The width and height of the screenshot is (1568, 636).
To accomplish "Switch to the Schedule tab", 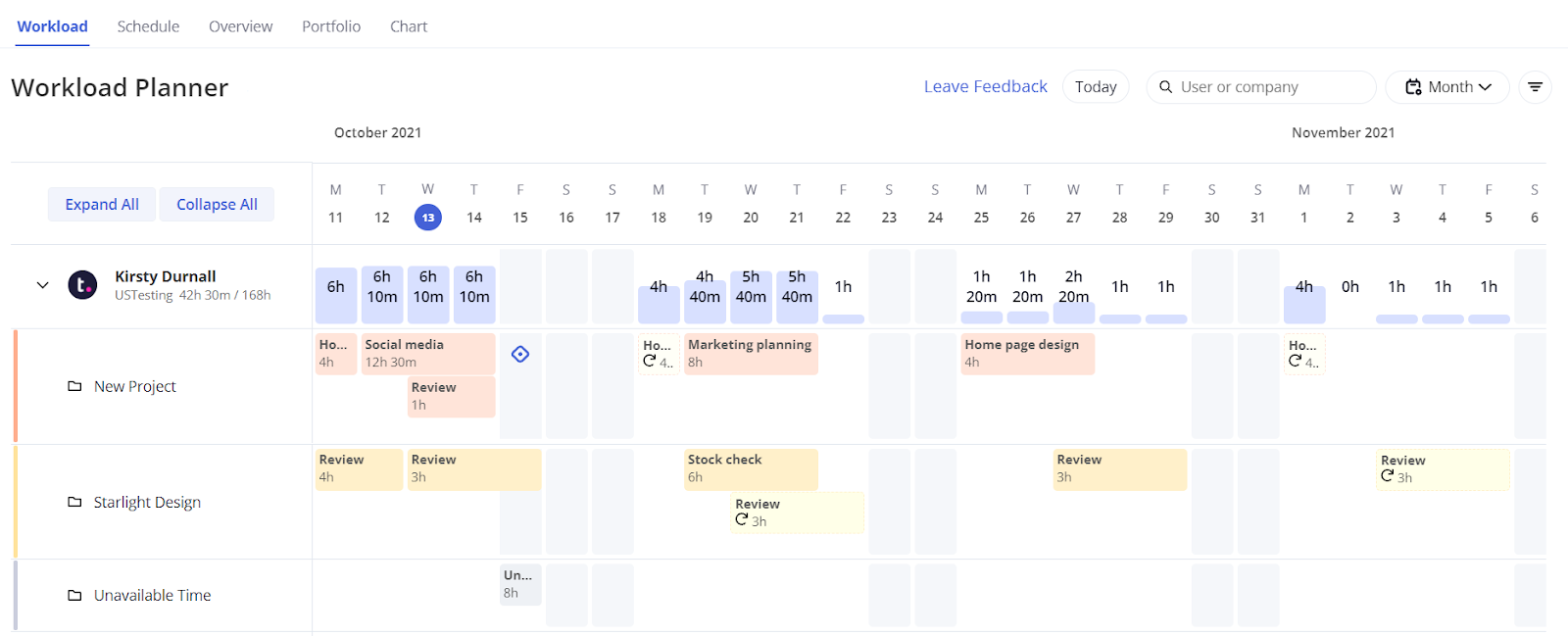I will [x=148, y=26].
